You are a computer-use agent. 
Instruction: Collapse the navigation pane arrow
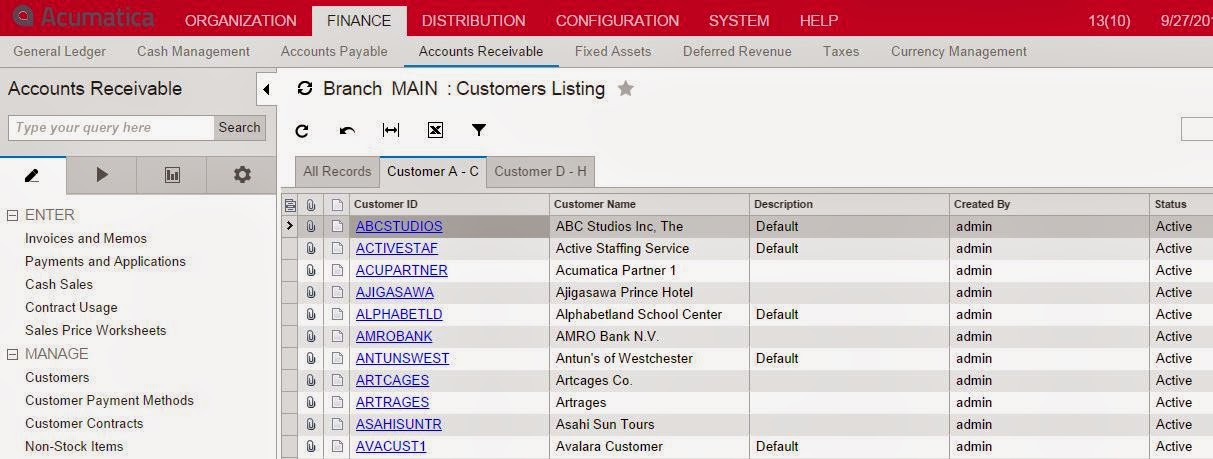pos(266,89)
